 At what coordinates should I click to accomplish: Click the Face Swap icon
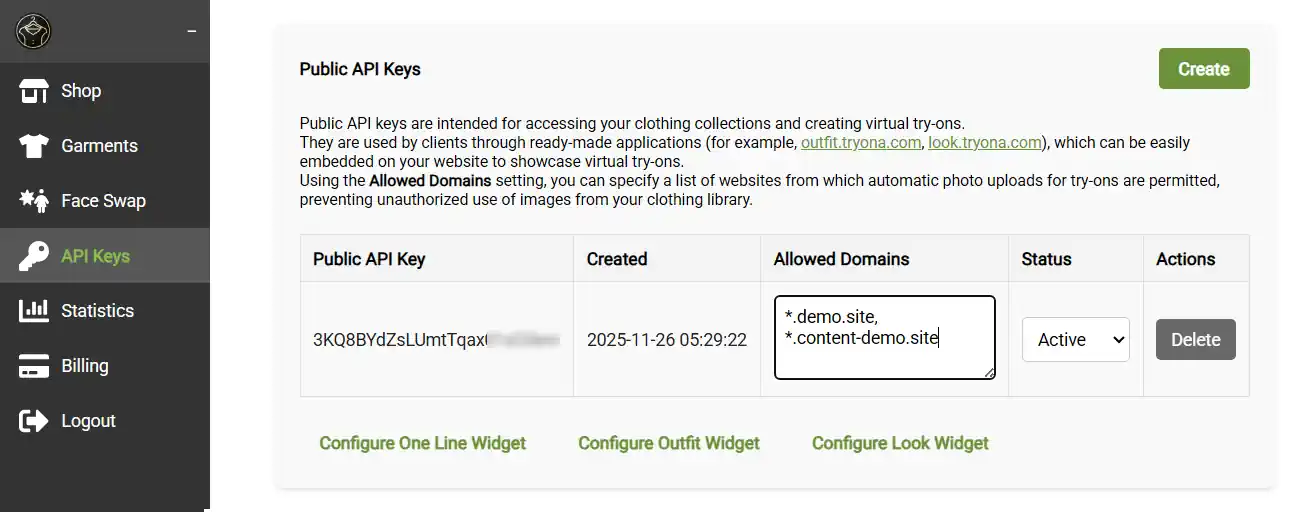click(x=34, y=201)
